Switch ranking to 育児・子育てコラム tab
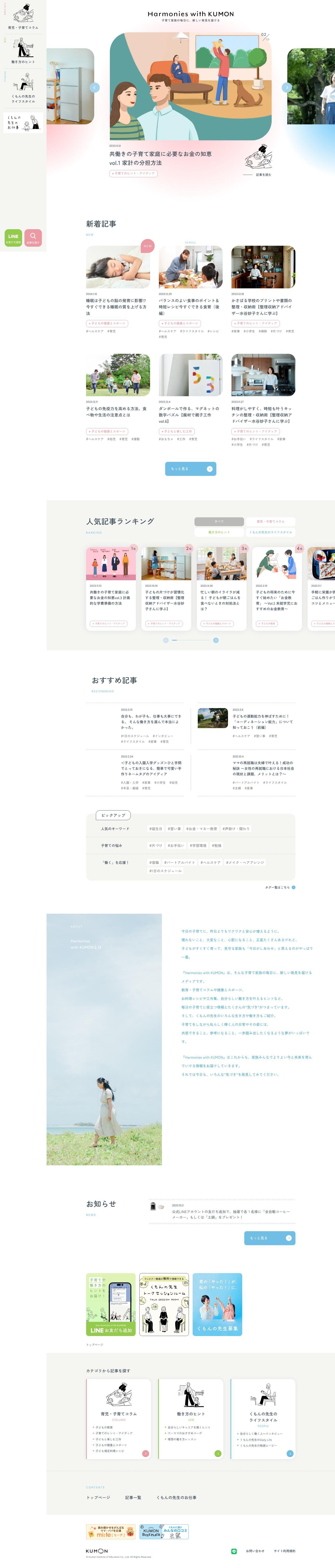Viewport: 335px width, 1568px height. pos(271,521)
